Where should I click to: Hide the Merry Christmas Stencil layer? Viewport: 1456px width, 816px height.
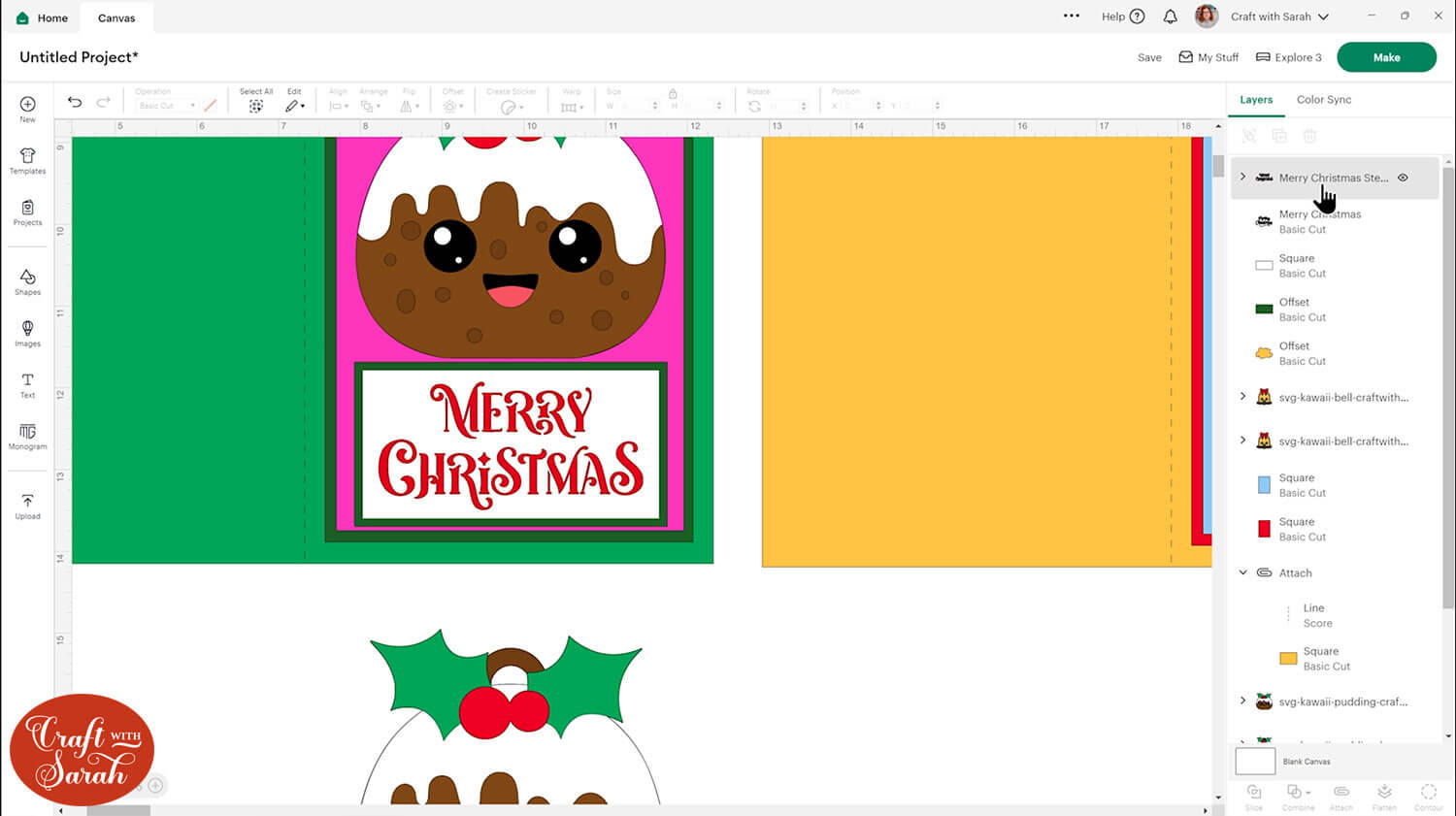[1403, 178]
